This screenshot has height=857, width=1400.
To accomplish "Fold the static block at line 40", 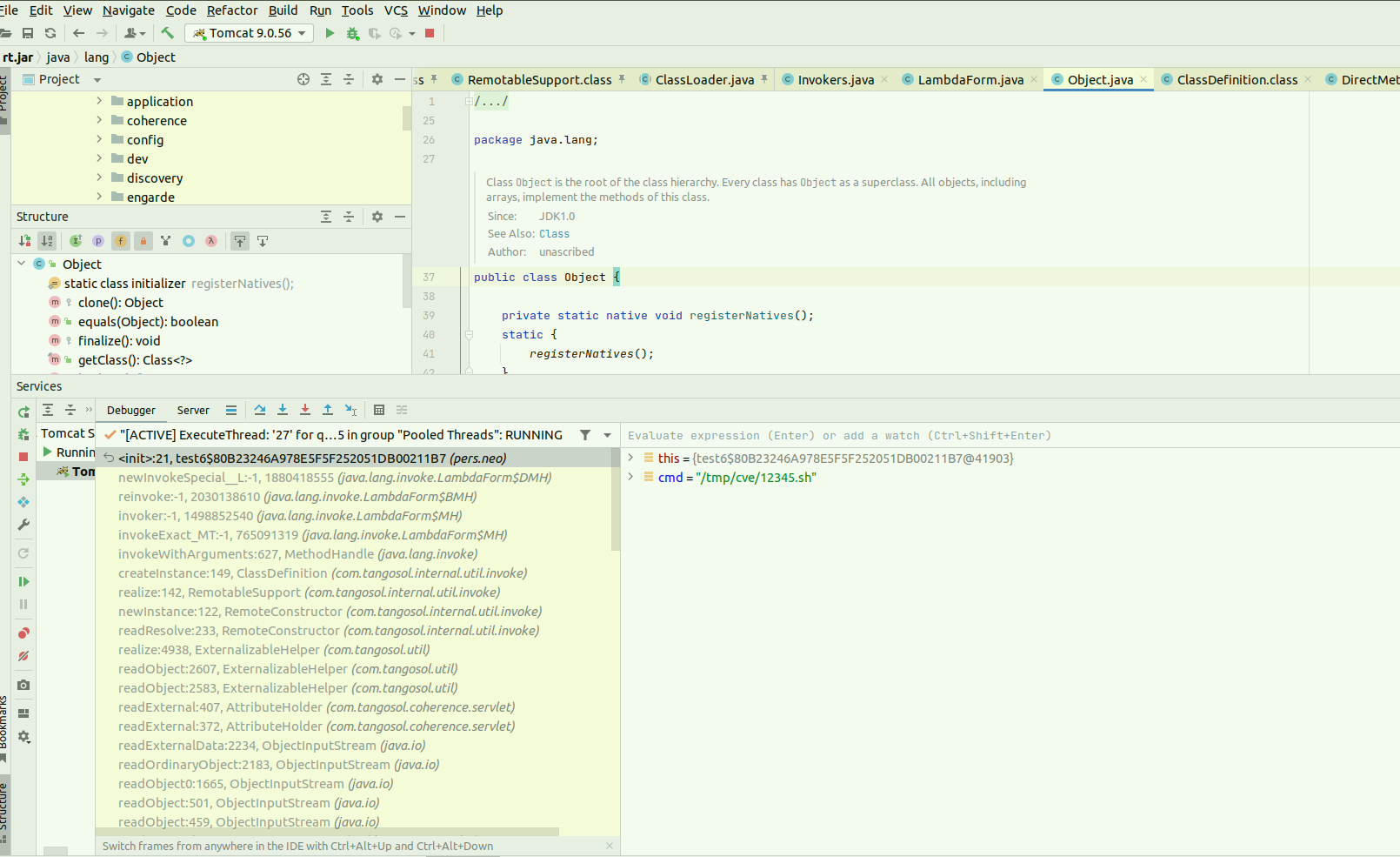I will 469,334.
